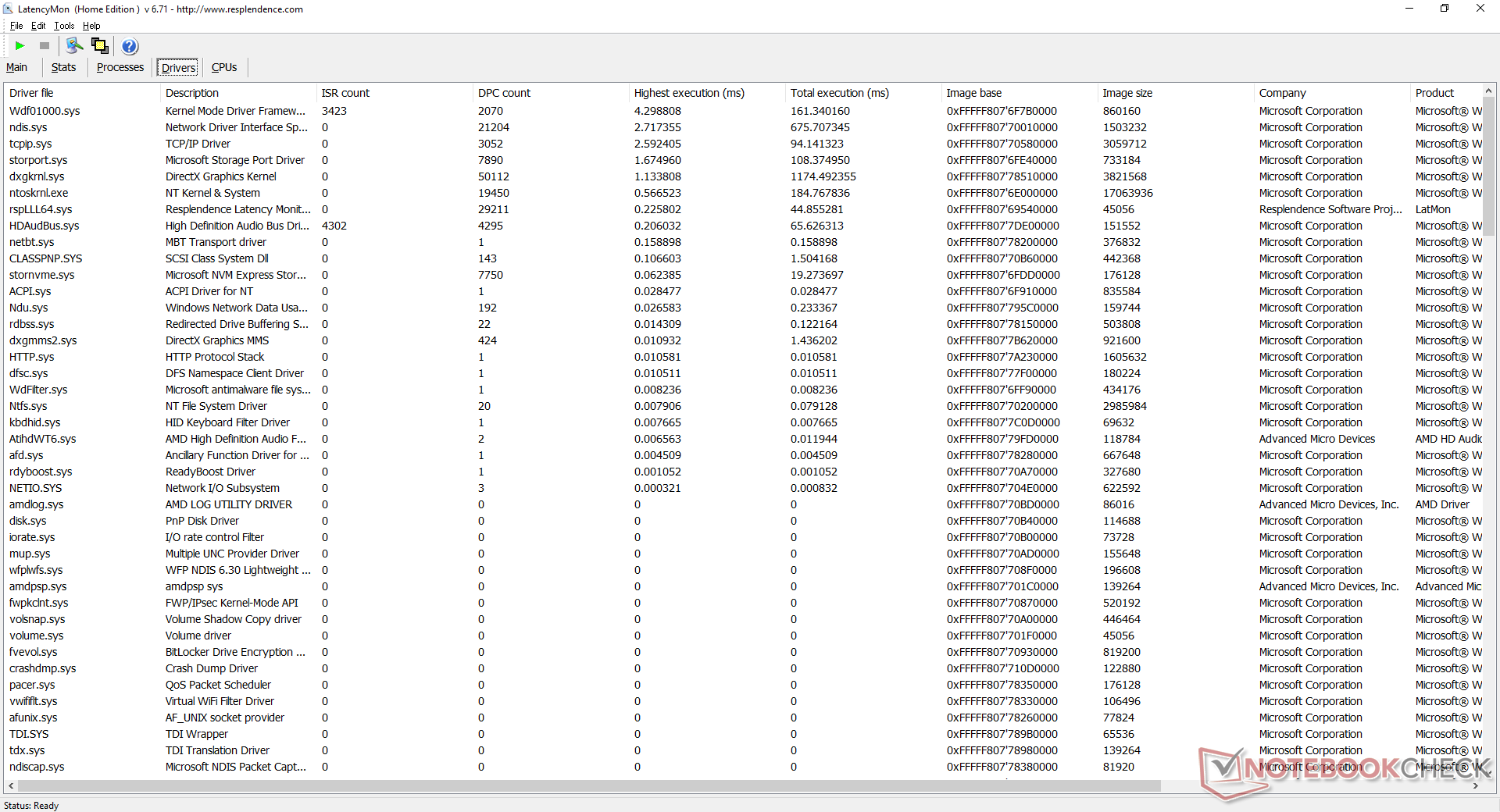
Task: Click the 4.298808 highest execution value
Action: 658,111
